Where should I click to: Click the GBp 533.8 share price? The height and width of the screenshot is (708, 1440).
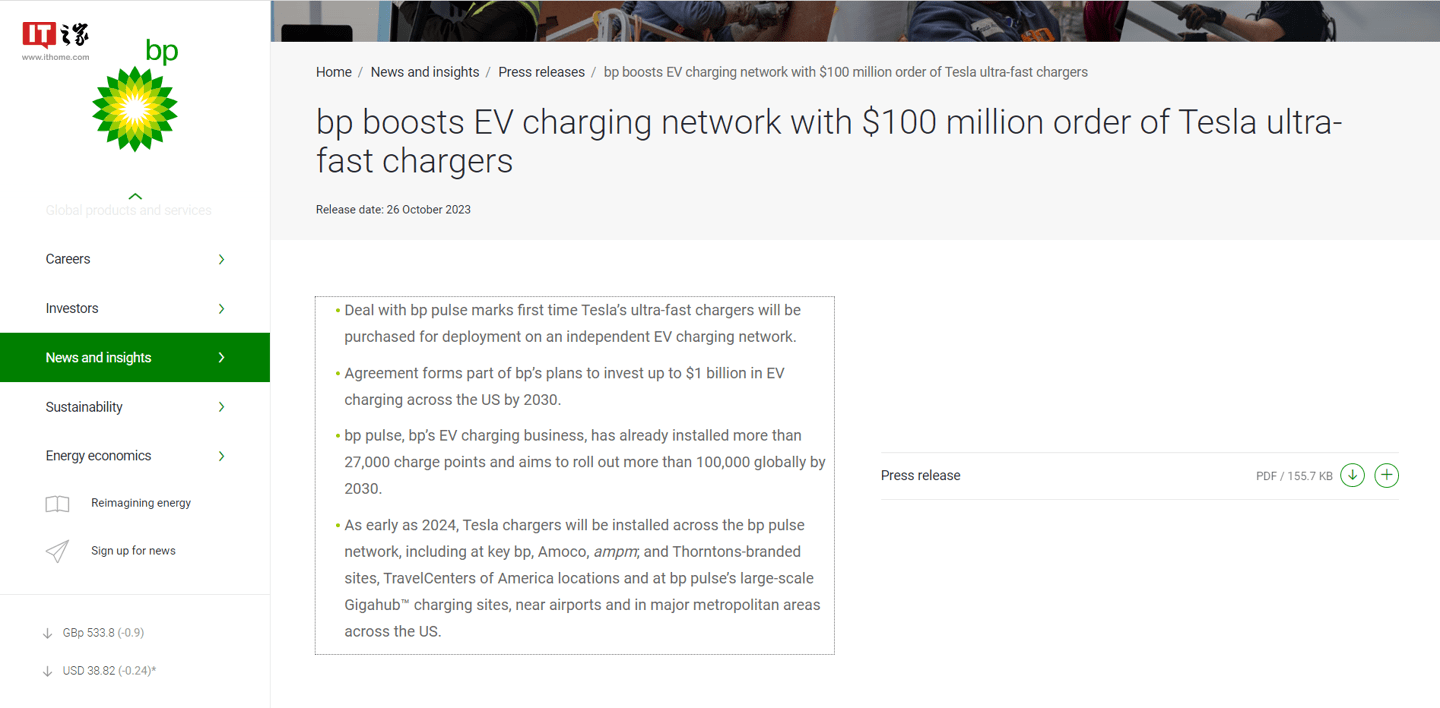pos(103,633)
